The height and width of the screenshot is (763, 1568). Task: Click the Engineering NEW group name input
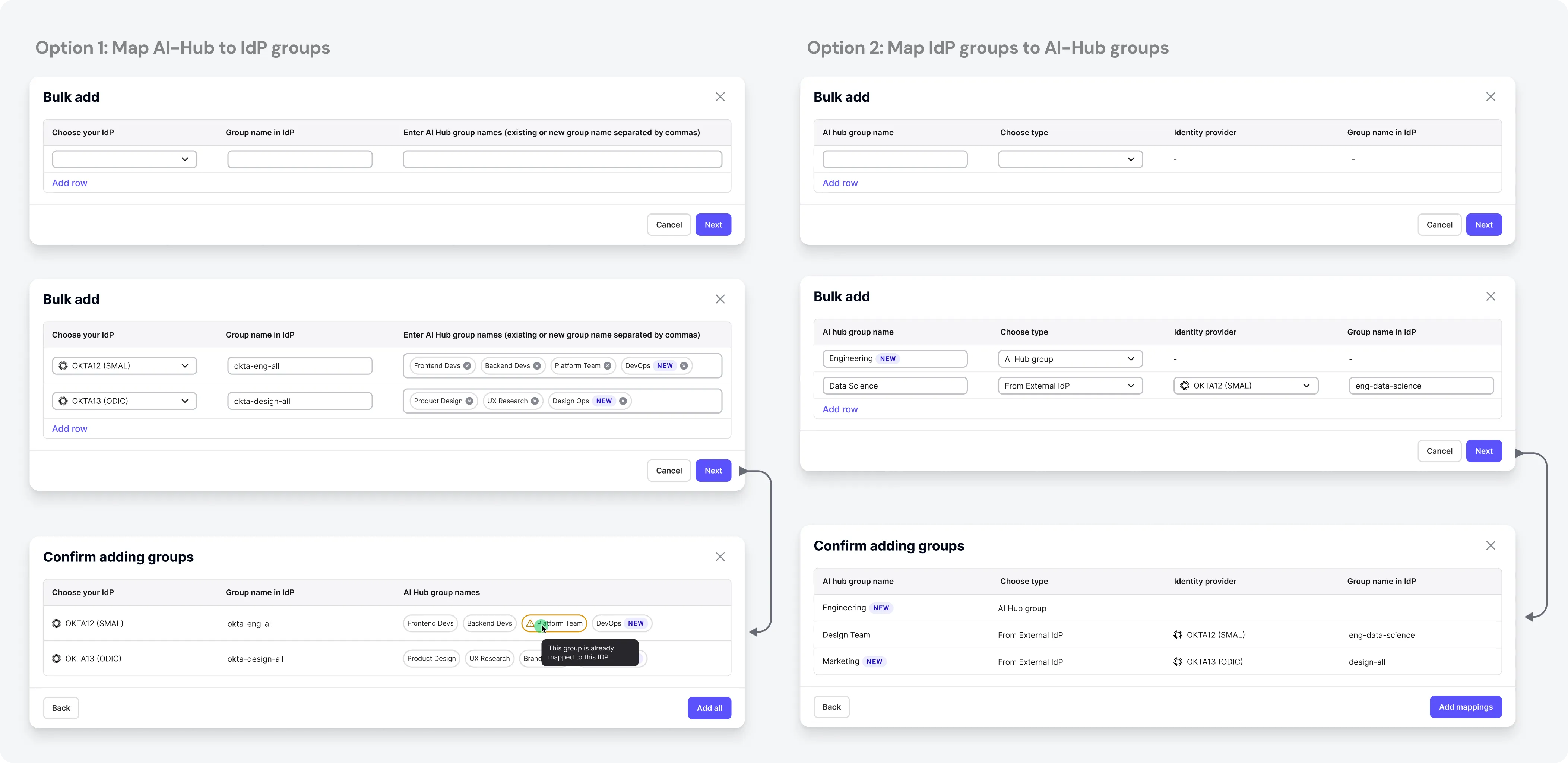click(x=895, y=359)
